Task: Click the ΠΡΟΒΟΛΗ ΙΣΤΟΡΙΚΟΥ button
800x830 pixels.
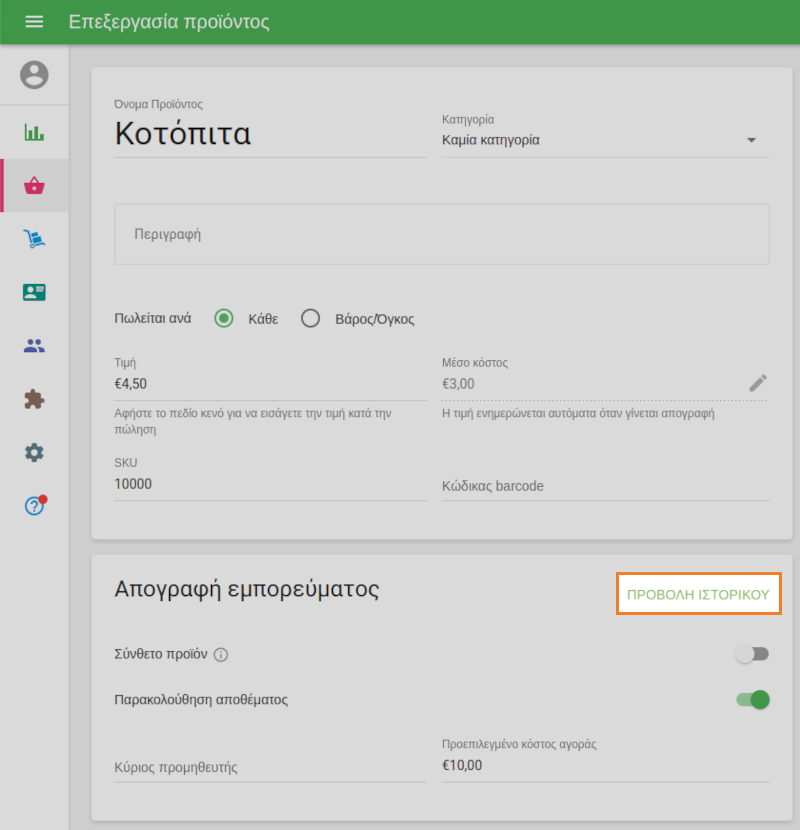Action: 698,594
